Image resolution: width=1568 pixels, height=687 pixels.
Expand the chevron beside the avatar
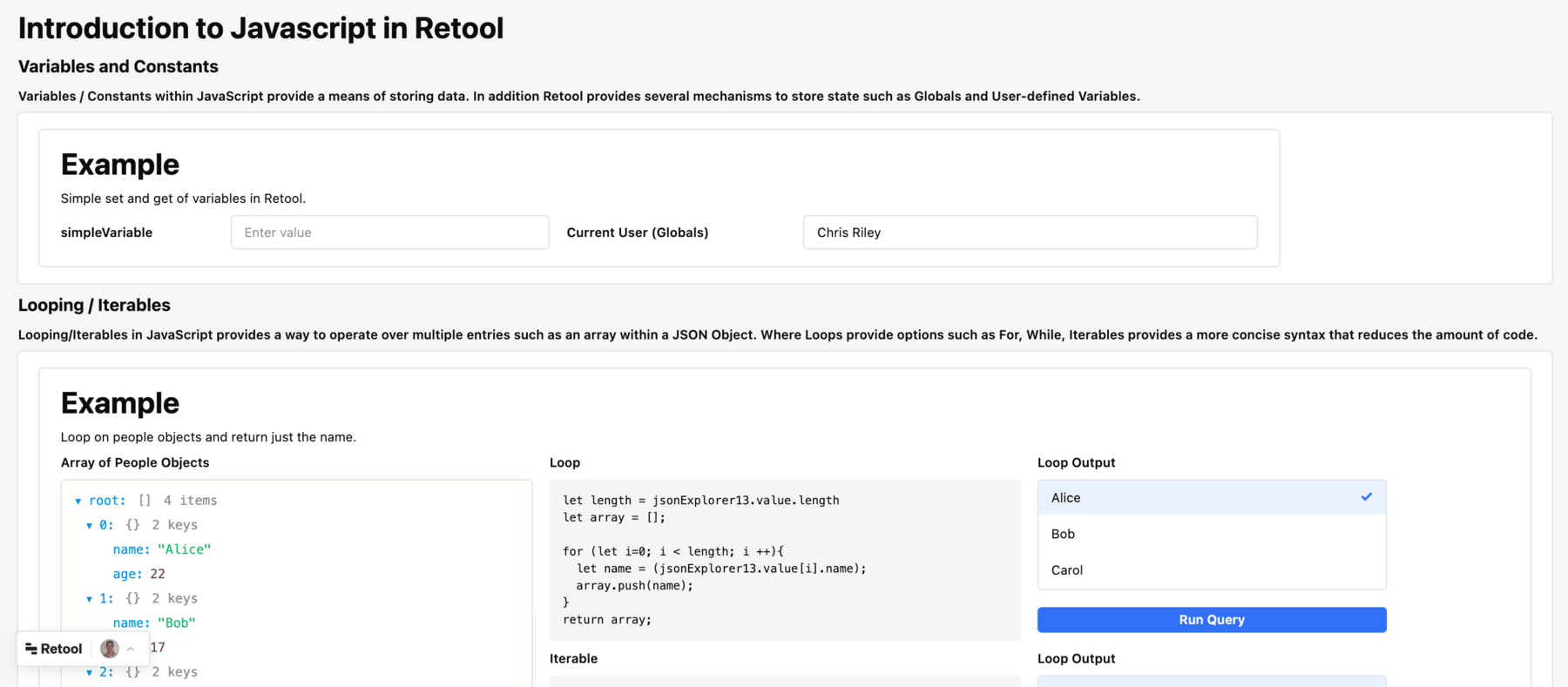point(131,649)
